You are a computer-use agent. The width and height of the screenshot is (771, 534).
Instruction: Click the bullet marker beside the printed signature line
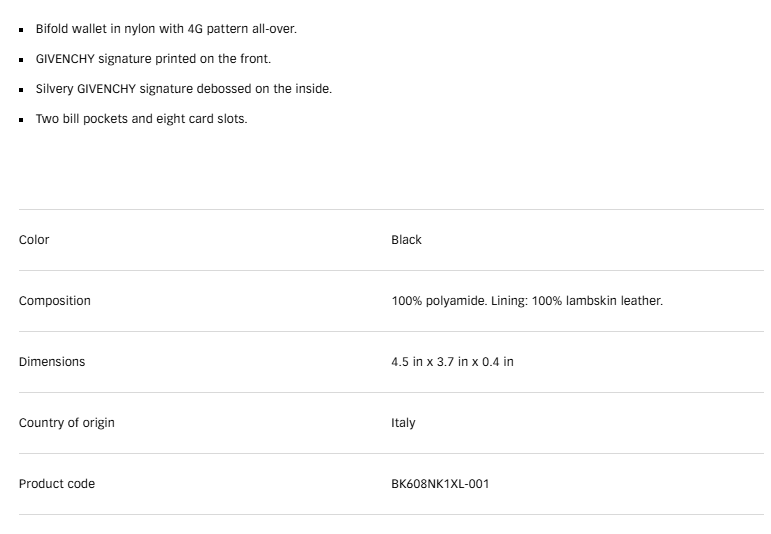tap(21, 59)
